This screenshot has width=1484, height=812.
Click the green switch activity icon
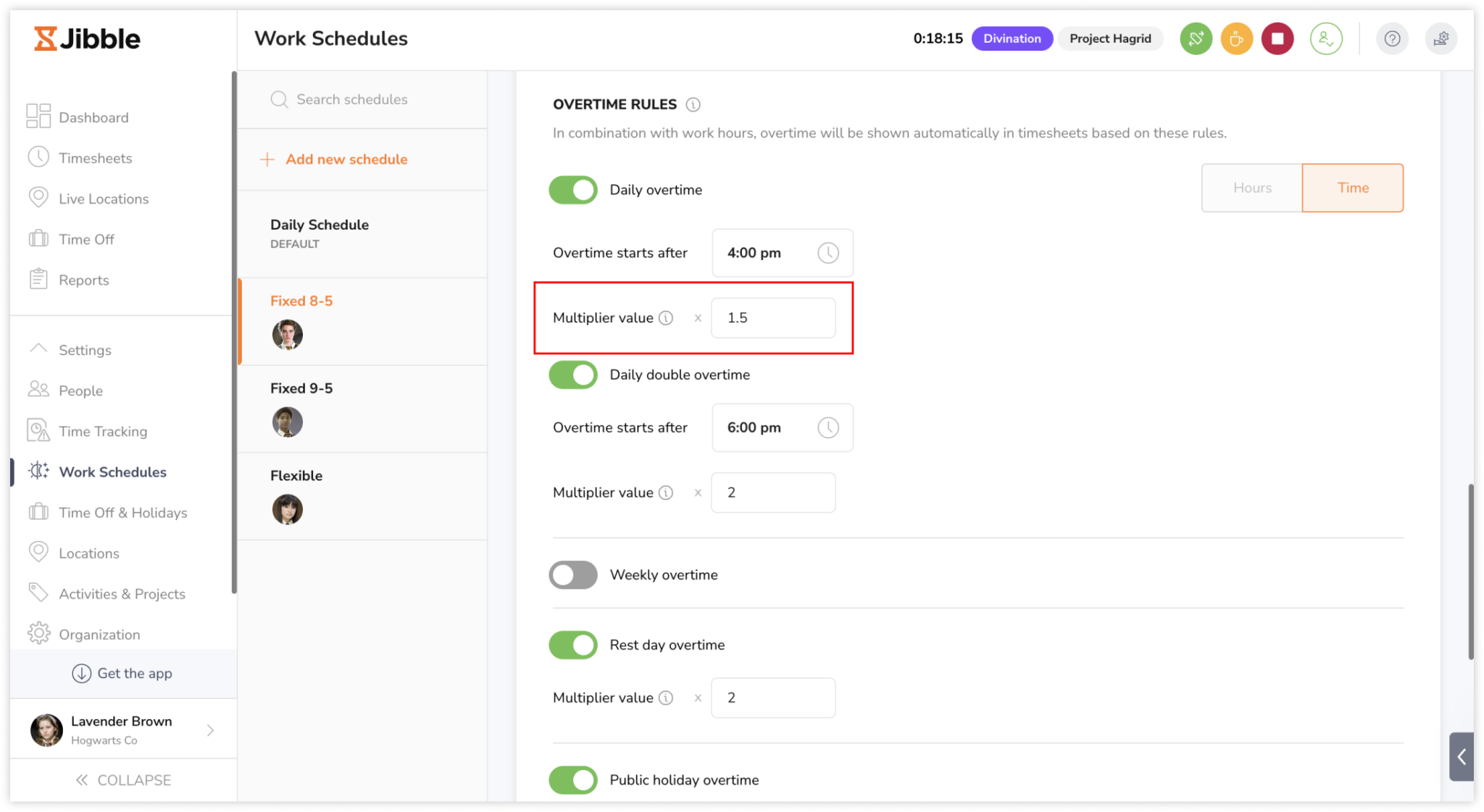click(x=1196, y=39)
